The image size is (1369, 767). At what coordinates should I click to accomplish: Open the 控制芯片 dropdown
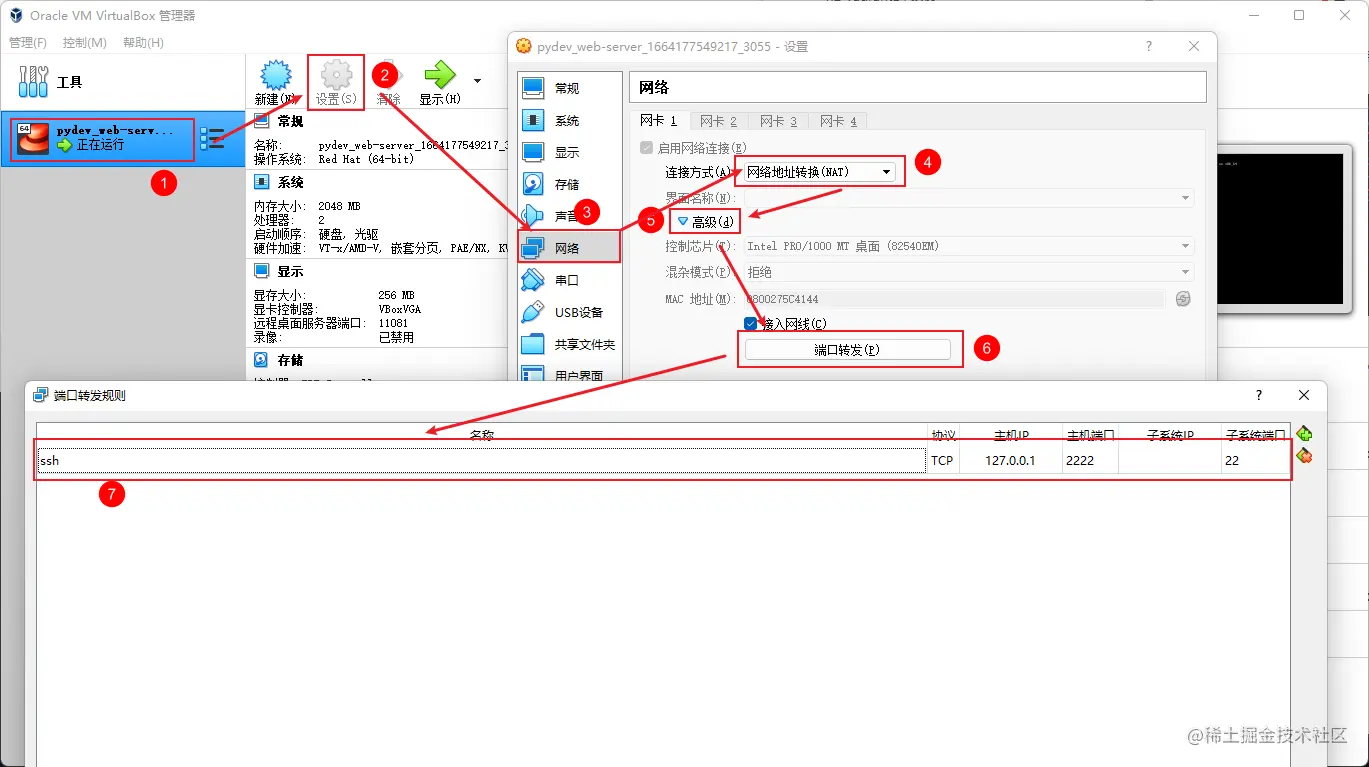coord(968,246)
